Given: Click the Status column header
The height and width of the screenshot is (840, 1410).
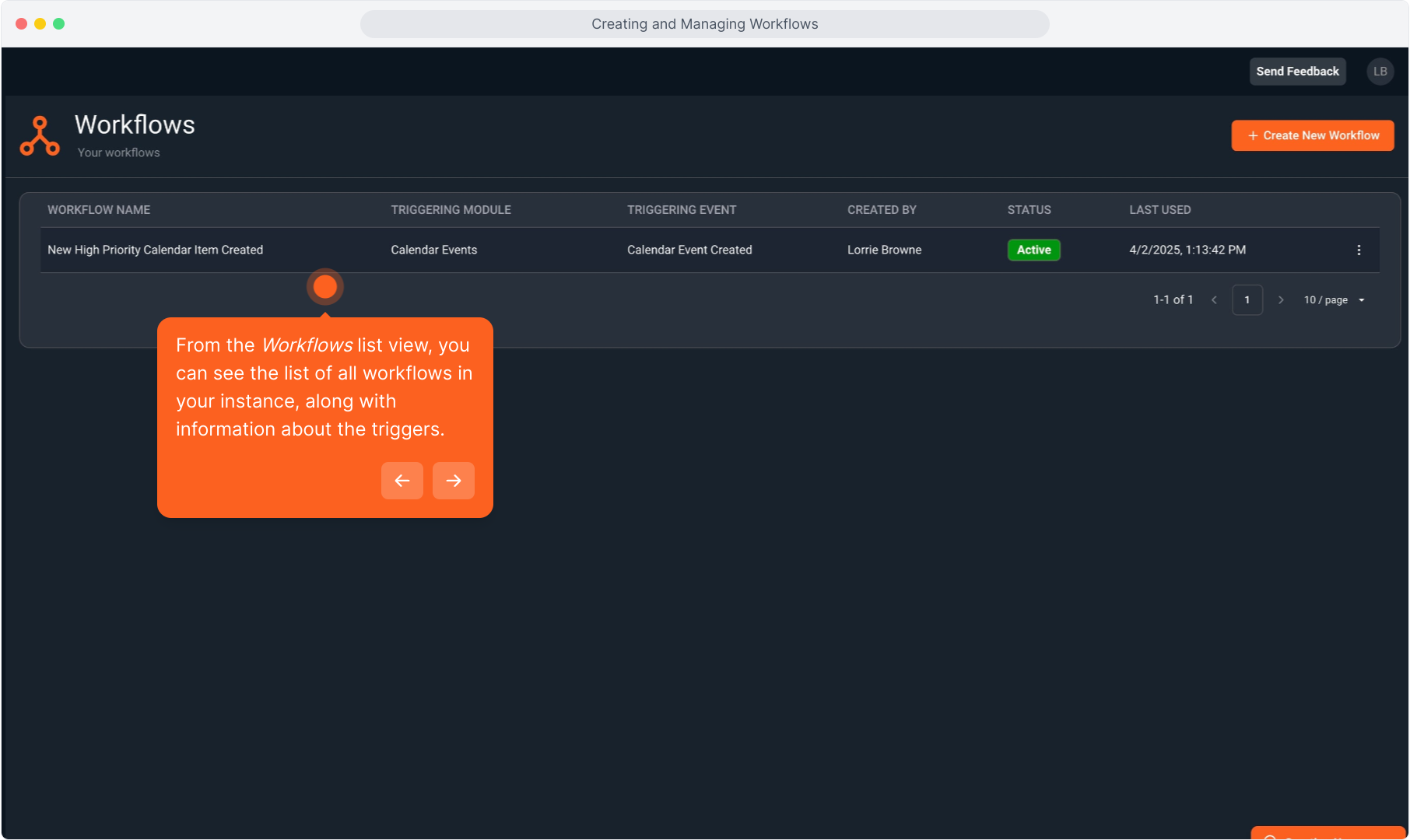Looking at the screenshot, I should click(1029, 210).
